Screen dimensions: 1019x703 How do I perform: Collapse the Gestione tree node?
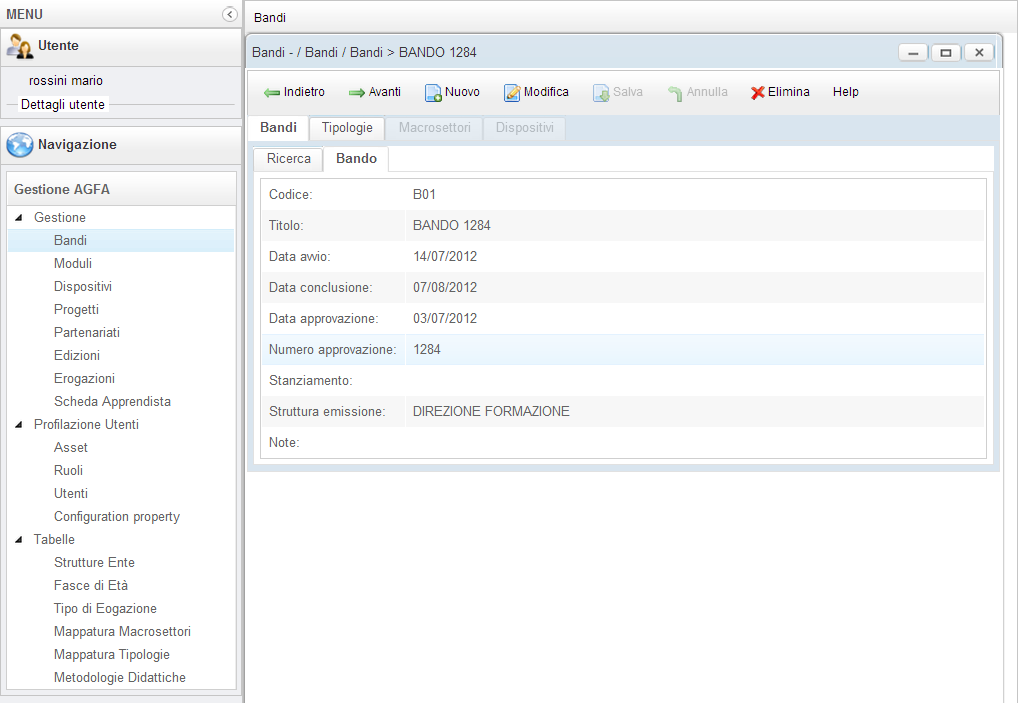point(20,218)
